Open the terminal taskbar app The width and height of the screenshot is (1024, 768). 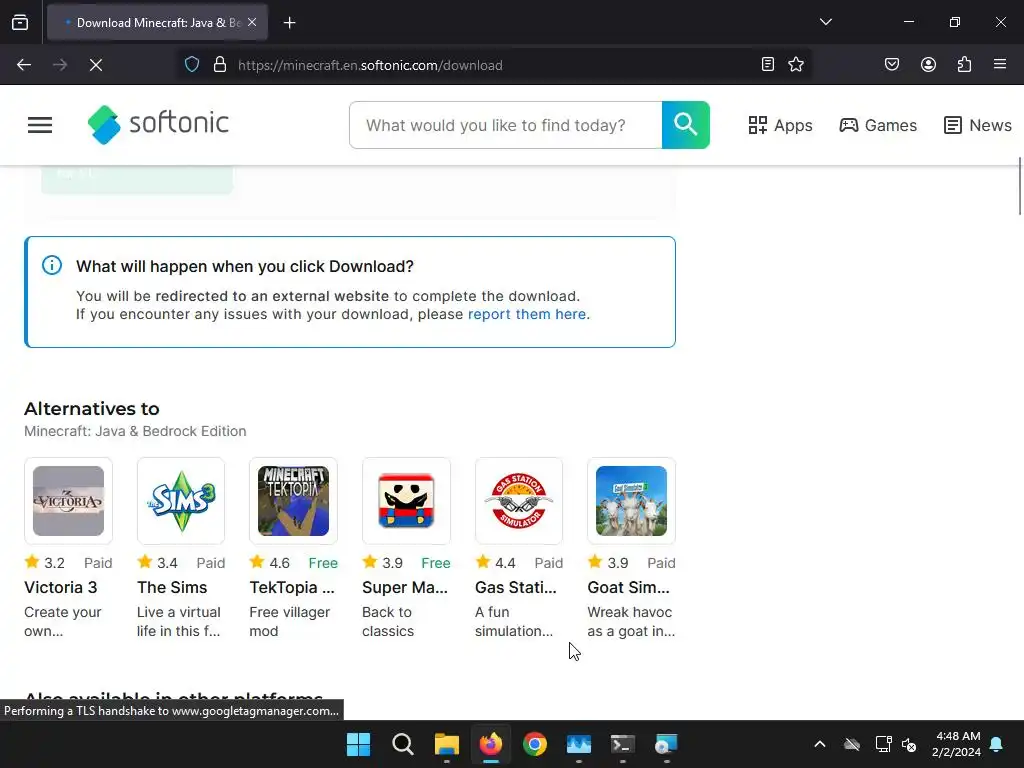click(622, 744)
